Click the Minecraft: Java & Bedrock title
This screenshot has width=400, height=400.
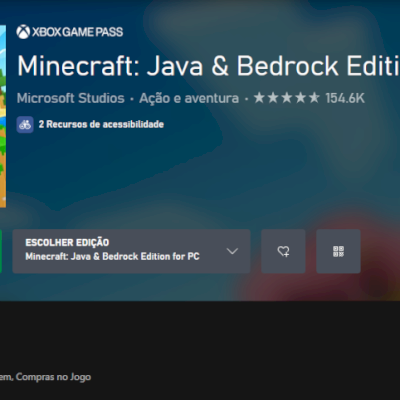209,66
